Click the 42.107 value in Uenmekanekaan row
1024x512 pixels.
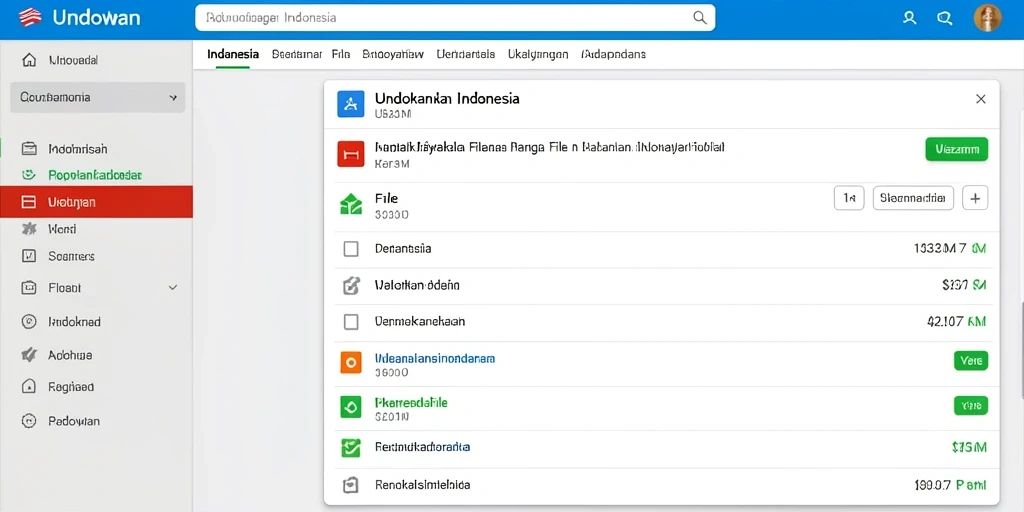point(946,321)
